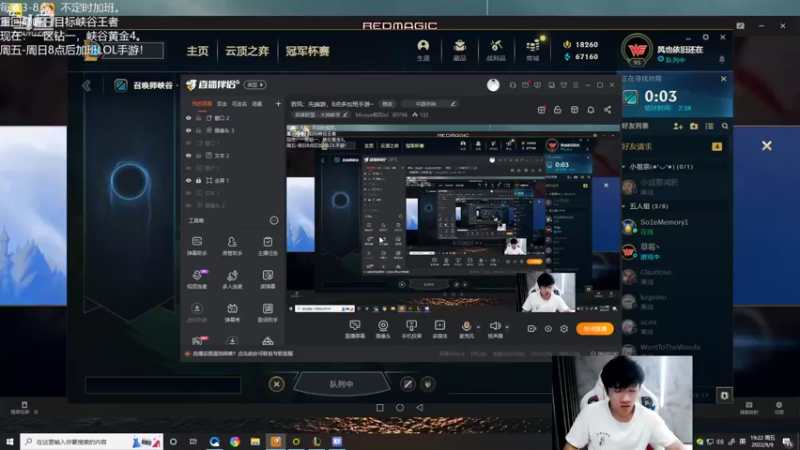Image resolution: width=800 pixels, height=450 pixels.
Task: Open 多人连麦 tool in toolbox
Action: (232, 279)
